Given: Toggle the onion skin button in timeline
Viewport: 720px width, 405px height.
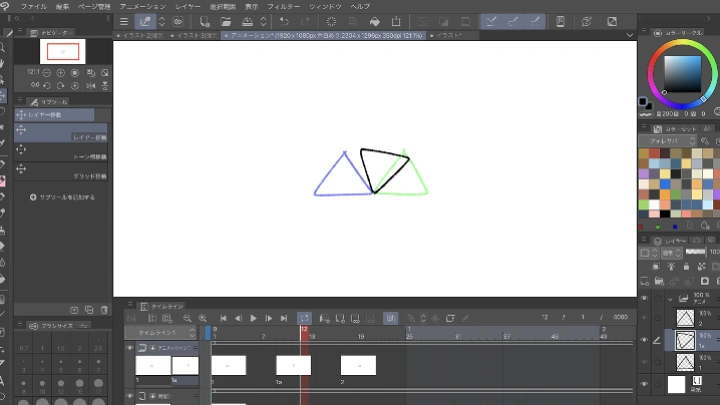Looking at the screenshot, I should (391, 318).
